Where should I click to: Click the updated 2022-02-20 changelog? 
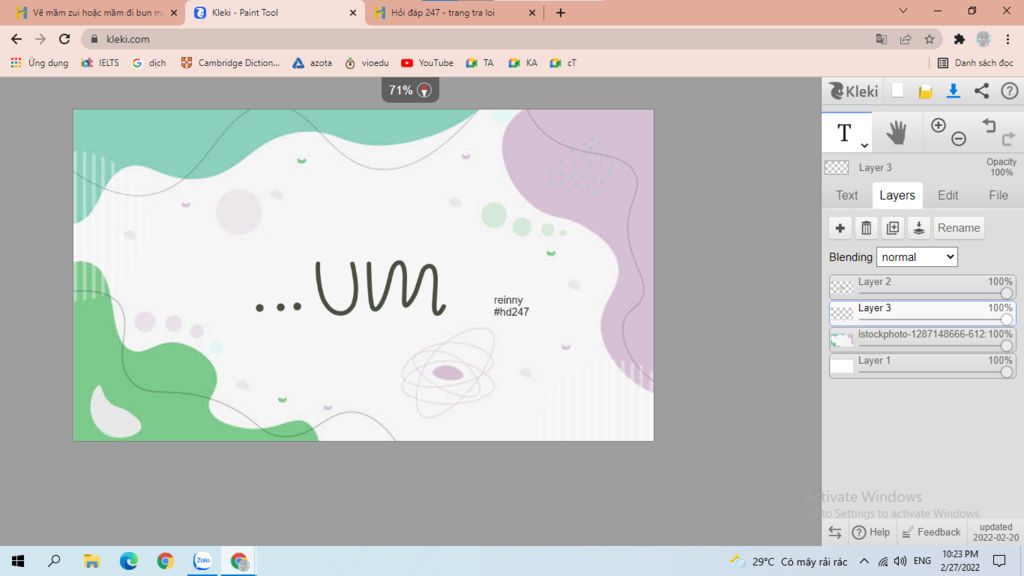995,532
